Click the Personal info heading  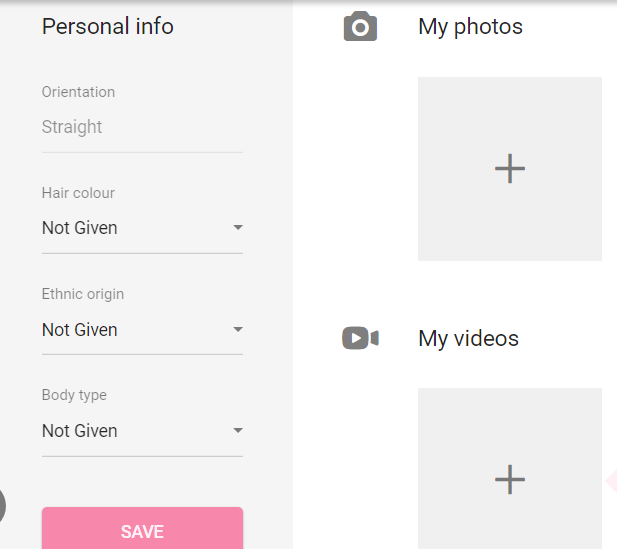[107, 26]
